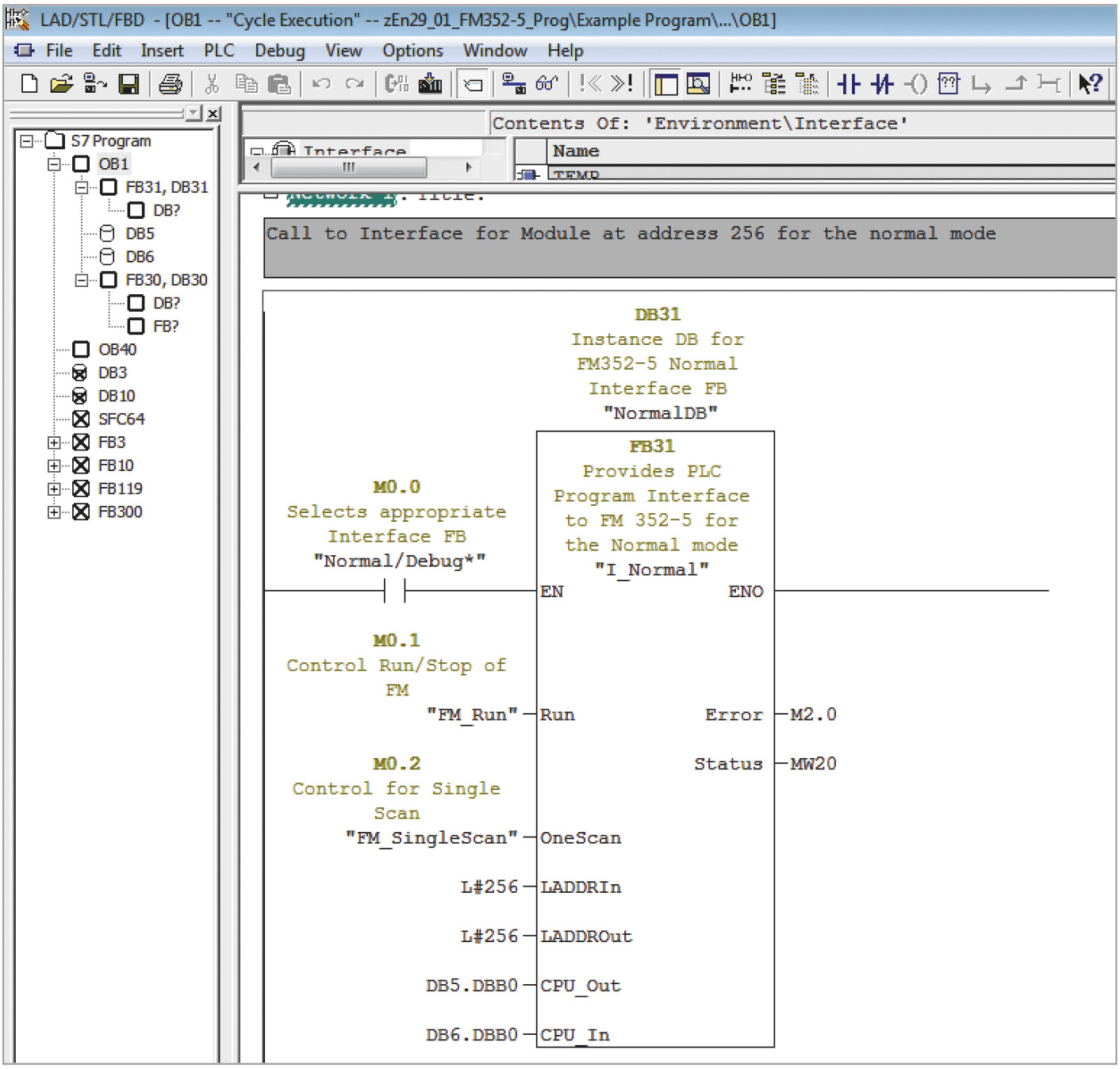1120x1069 pixels.
Task: Select DB3 in the tree
Action: (x=113, y=373)
